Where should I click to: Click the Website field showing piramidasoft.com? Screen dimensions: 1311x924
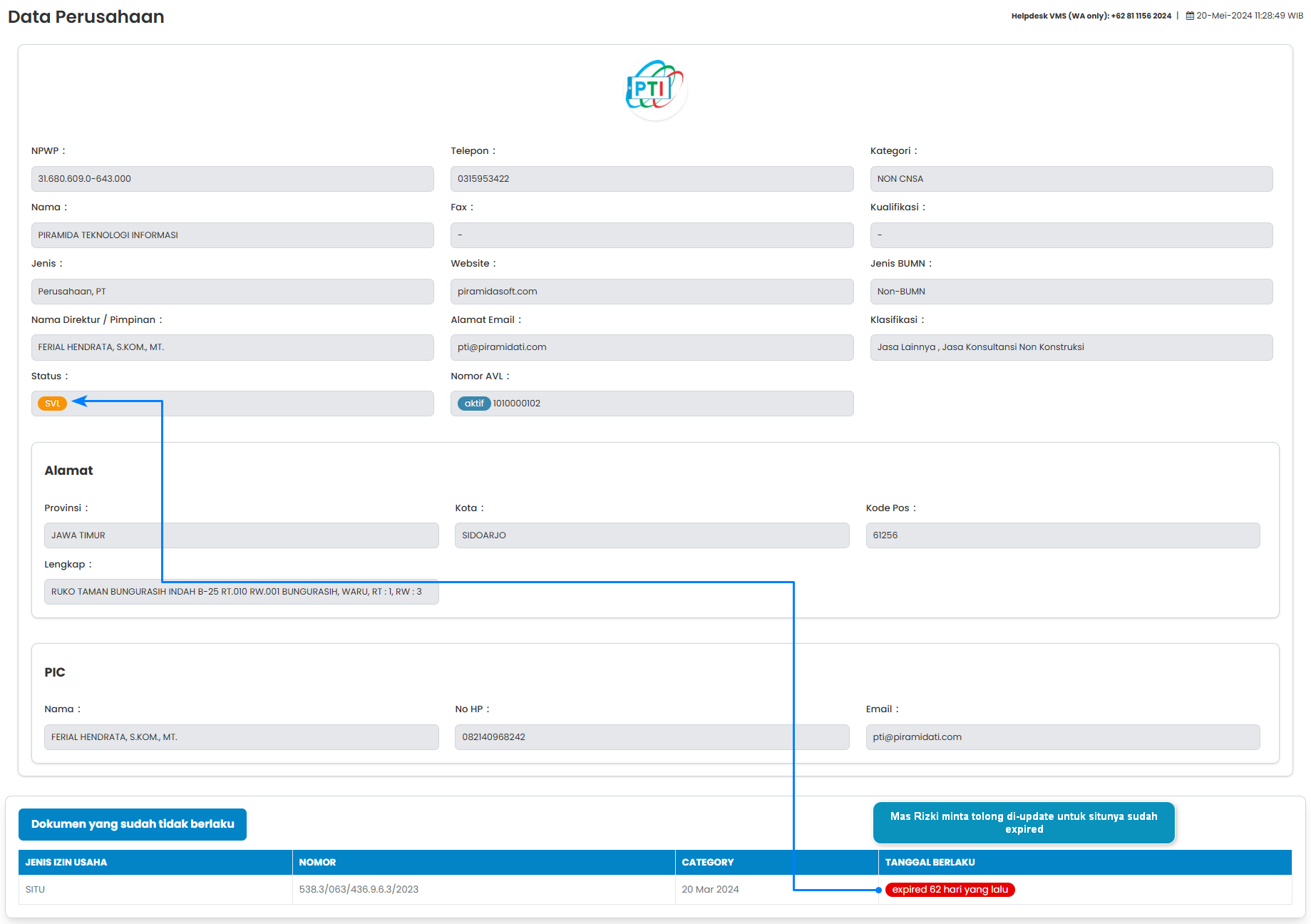pyautogui.click(x=652, y=292)
